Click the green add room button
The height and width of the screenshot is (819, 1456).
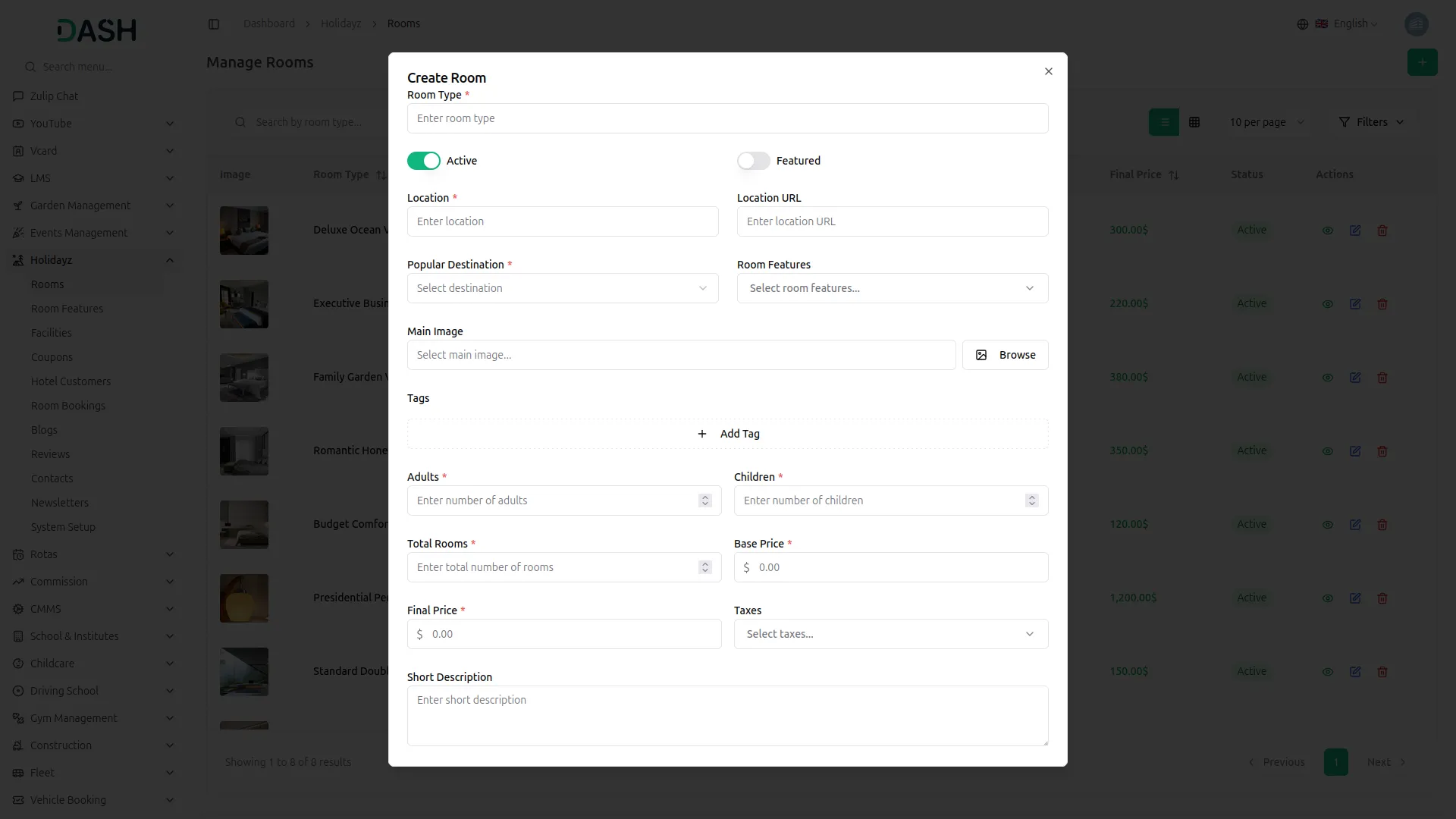[x=1423, y=62]
